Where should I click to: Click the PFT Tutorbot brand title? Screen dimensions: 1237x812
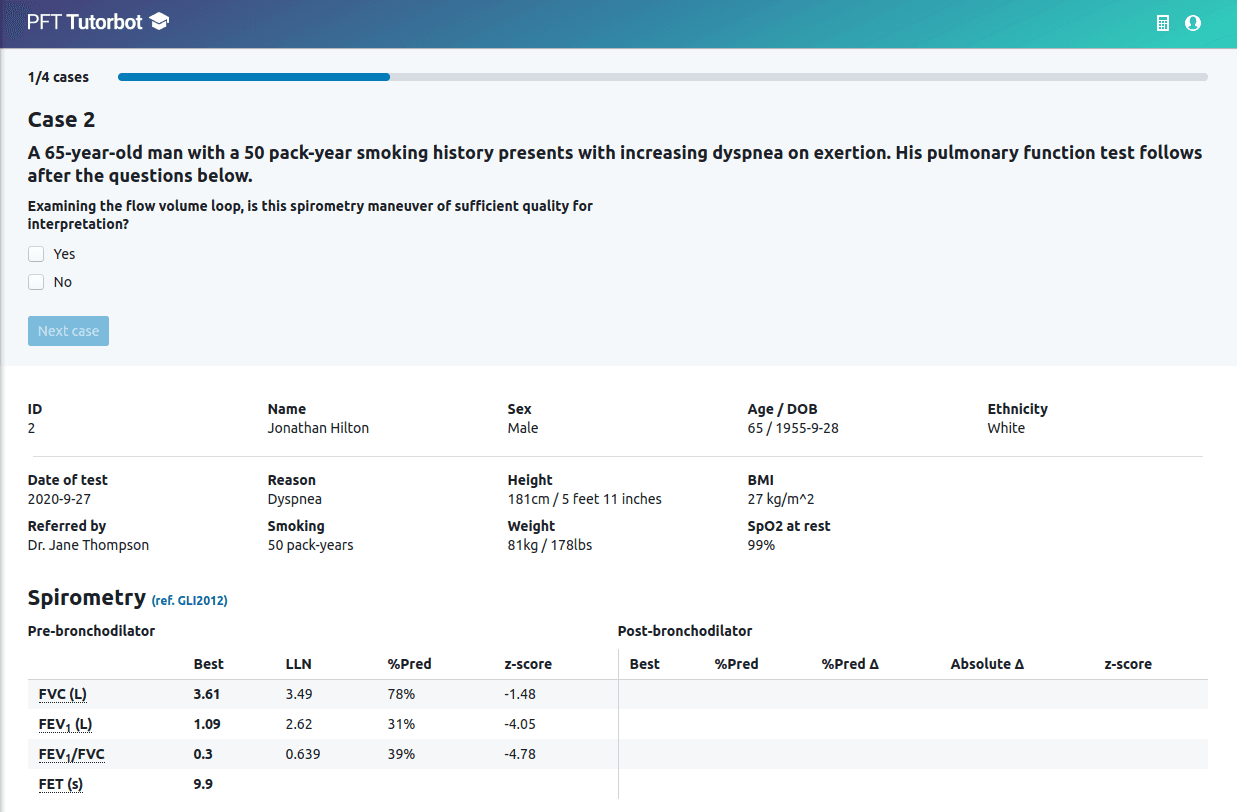(x=85, y=22)
